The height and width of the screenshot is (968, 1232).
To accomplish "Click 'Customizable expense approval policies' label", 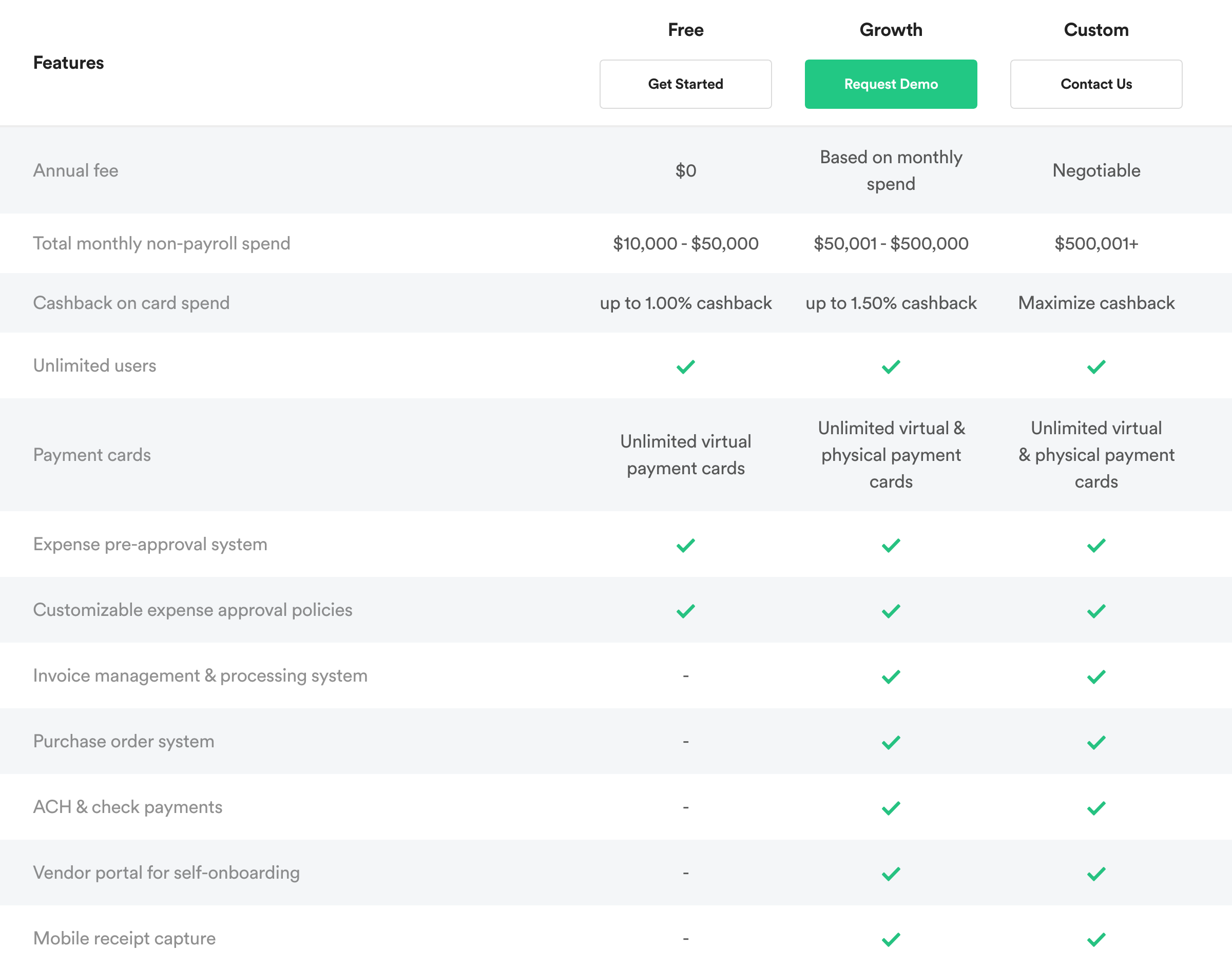I will [x=192, y=610].
